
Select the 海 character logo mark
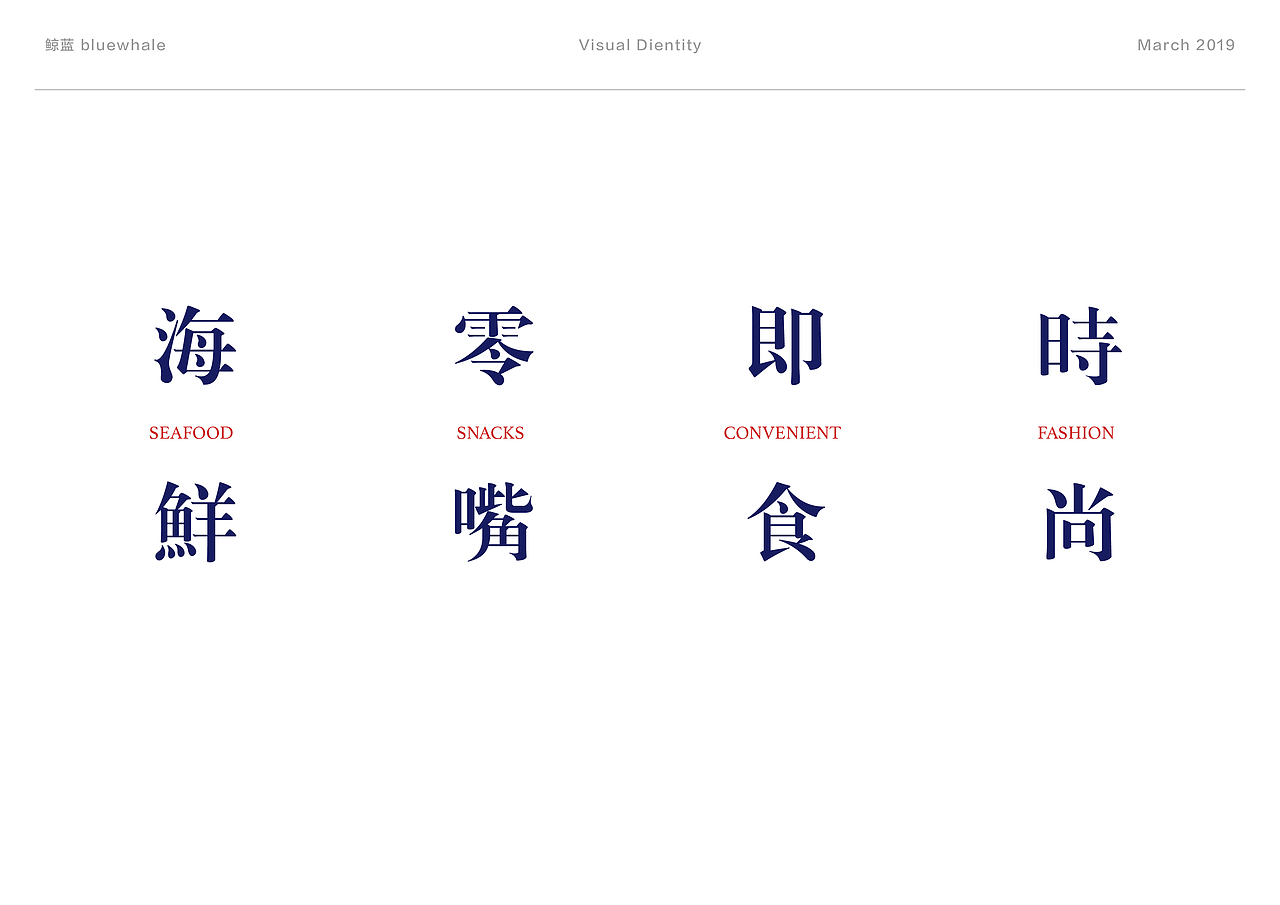pos(191,345)
